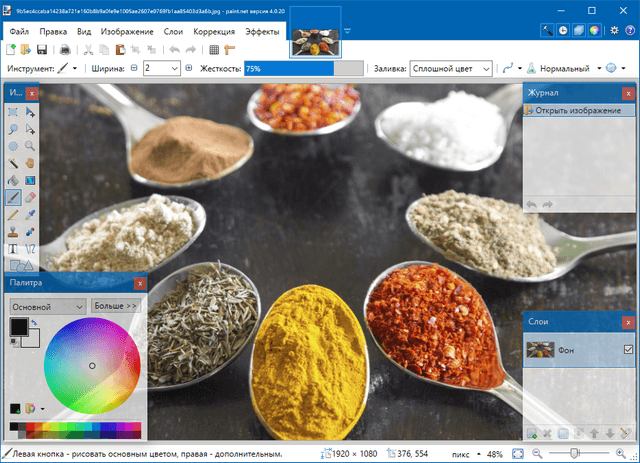Click the Больше >> button in Палитра
Image resolution: width=640 pixels, height=463 pixels.
[114, 305]
